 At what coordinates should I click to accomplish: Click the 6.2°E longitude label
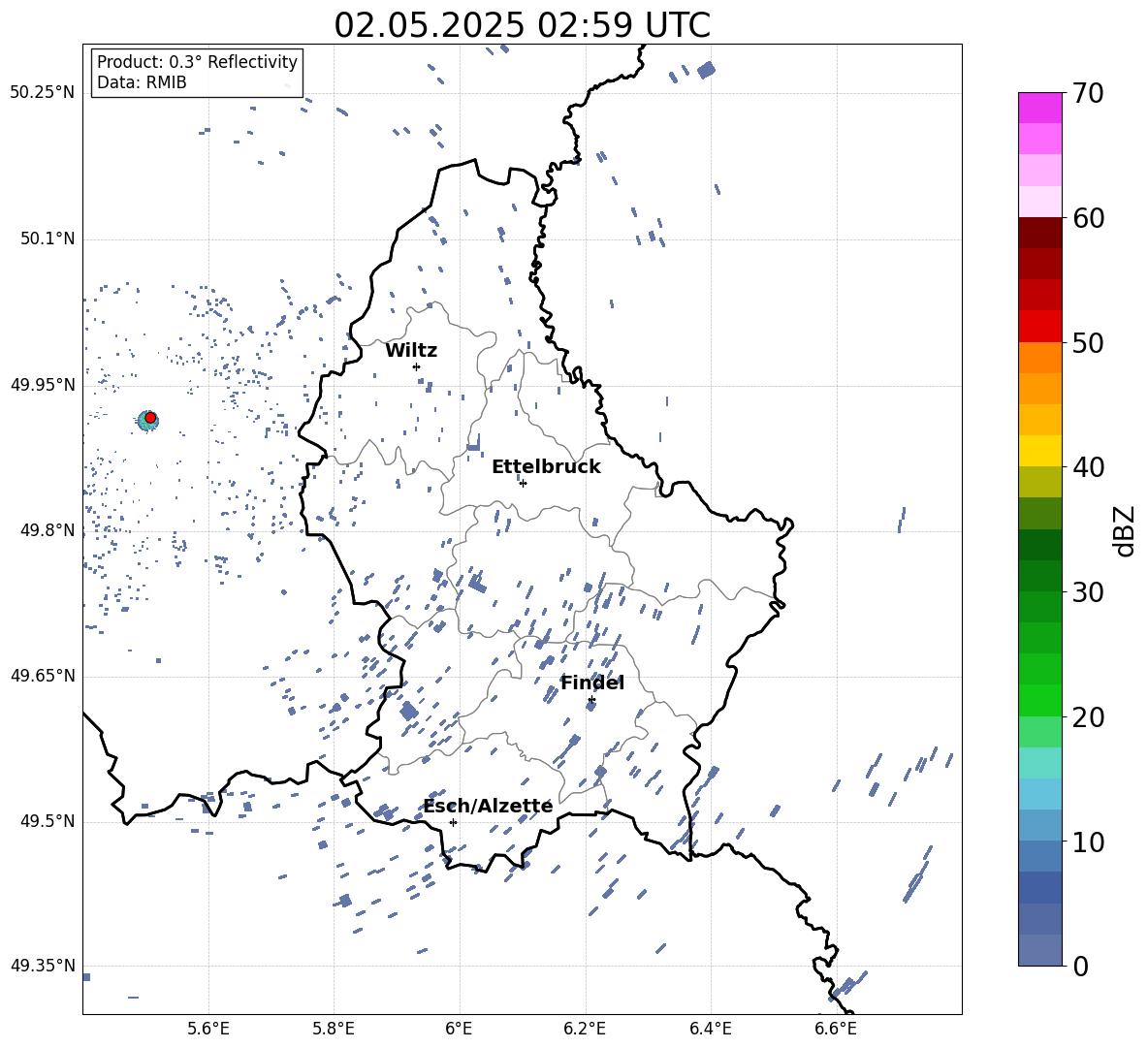585,1029
